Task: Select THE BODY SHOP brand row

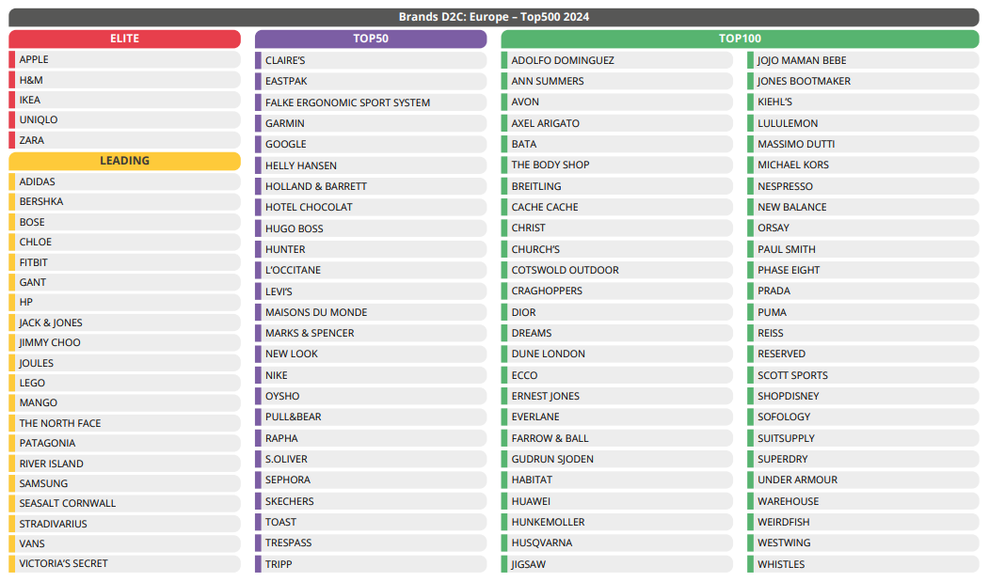Action: click(617, 165)
